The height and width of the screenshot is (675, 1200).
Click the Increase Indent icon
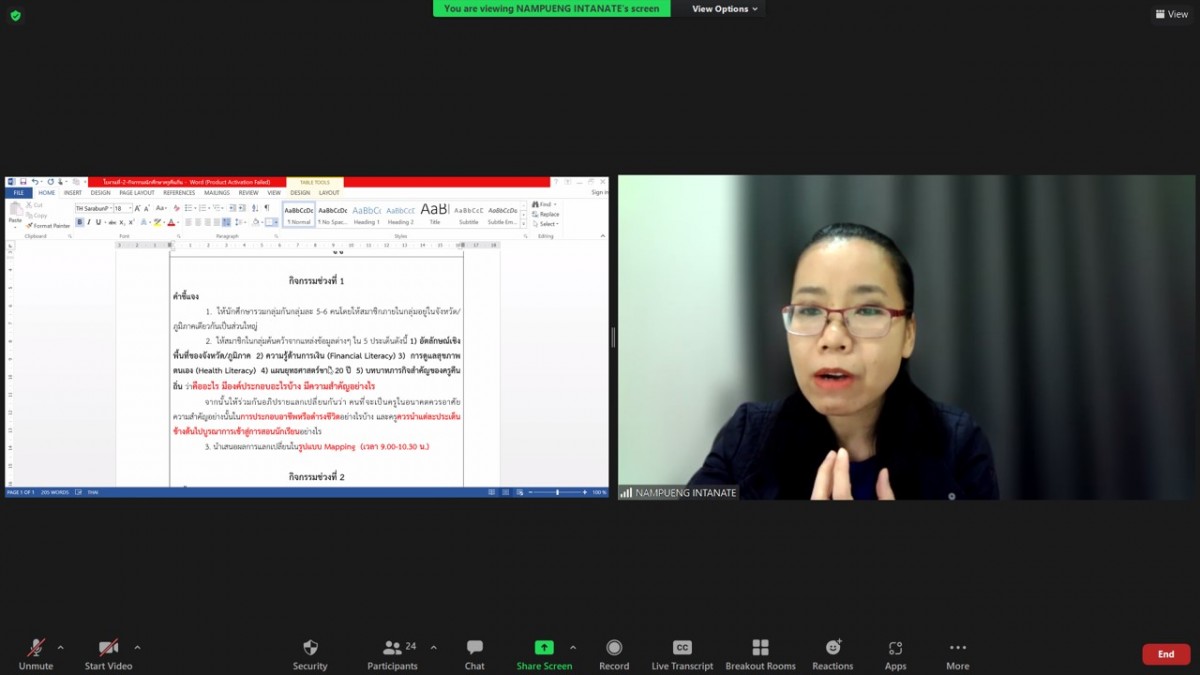point(242,208)
